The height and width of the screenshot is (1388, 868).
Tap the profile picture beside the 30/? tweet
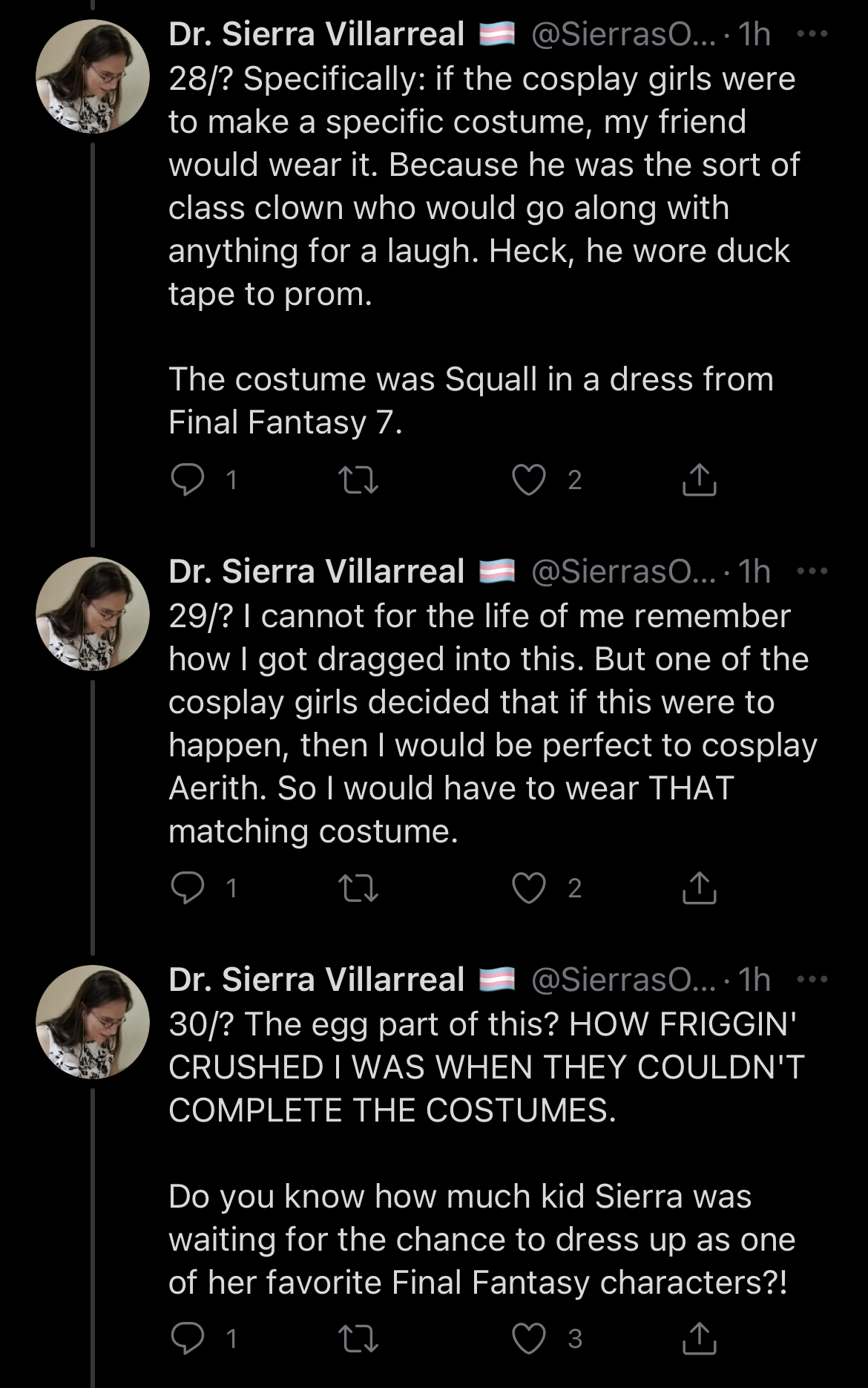[x=93, y=1021]
